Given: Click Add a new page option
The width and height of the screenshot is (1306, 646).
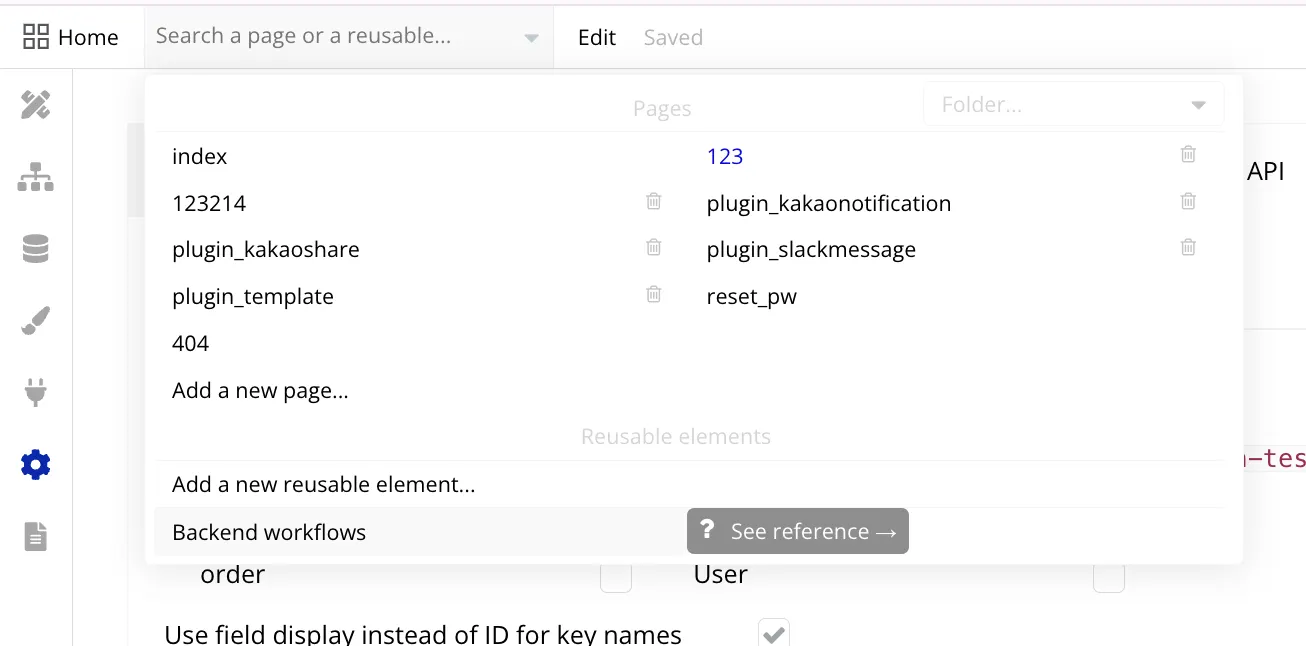Looking at the screenshot, I should coord(260,390).
